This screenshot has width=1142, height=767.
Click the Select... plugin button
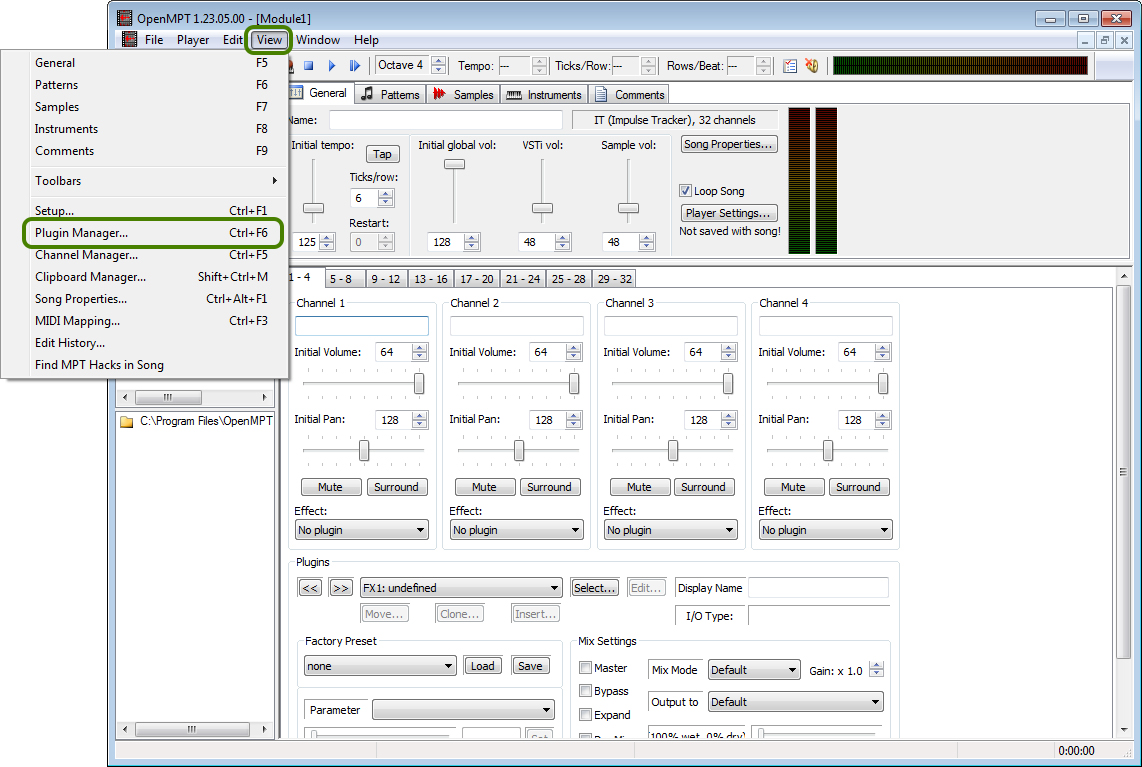(594, 588)
